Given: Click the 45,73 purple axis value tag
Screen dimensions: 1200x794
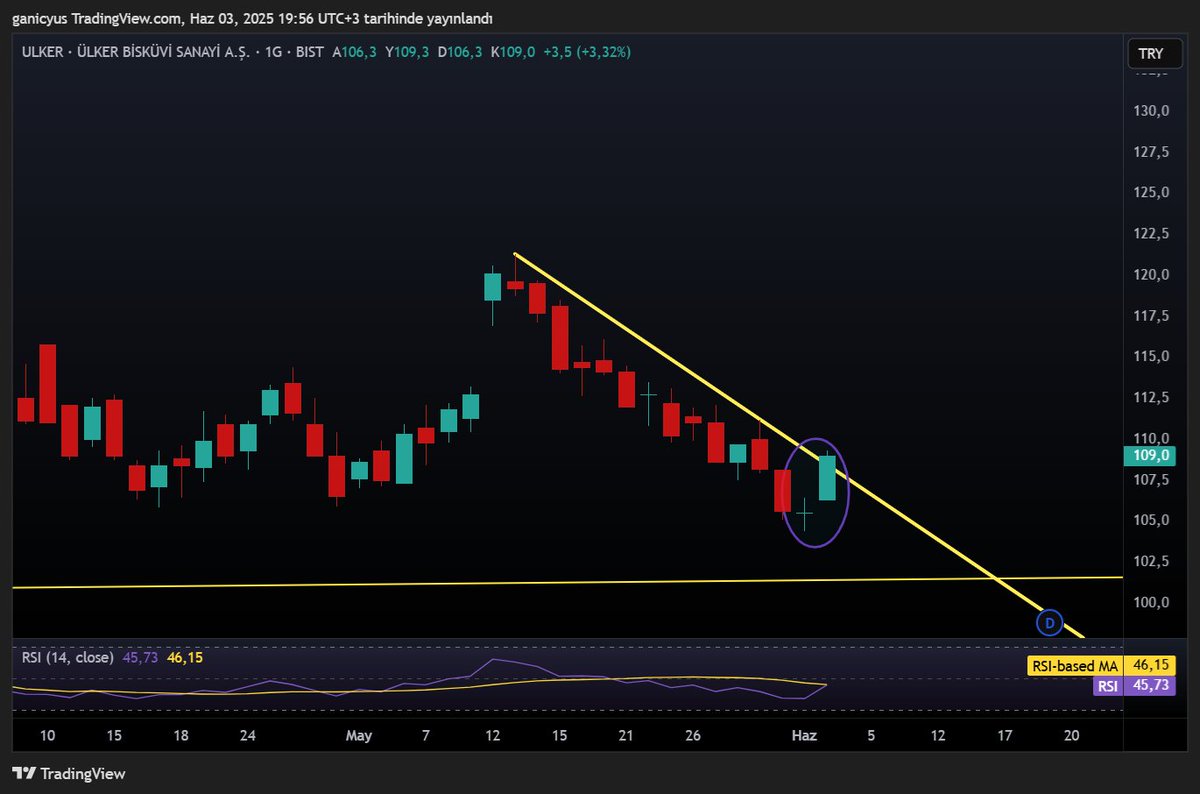Looking at the screenshot, I should pos(1150,685).
